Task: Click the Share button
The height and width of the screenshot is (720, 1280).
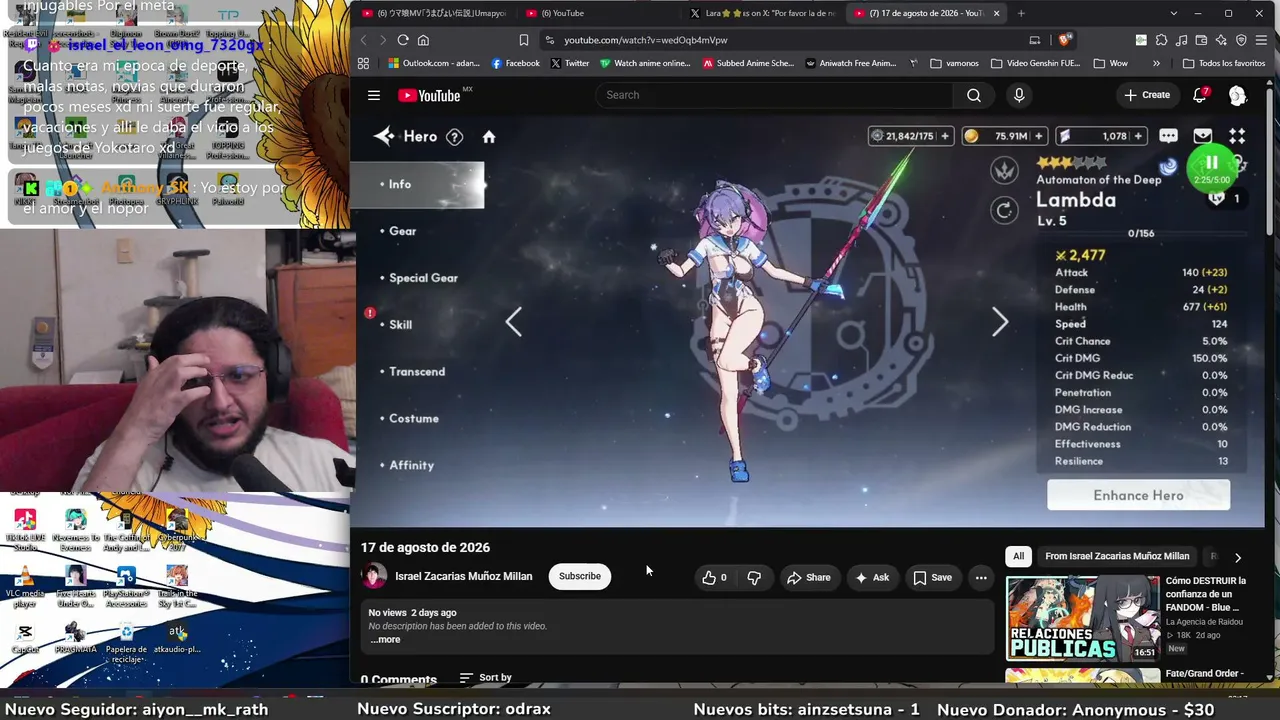Action: [x=808, y=577]
